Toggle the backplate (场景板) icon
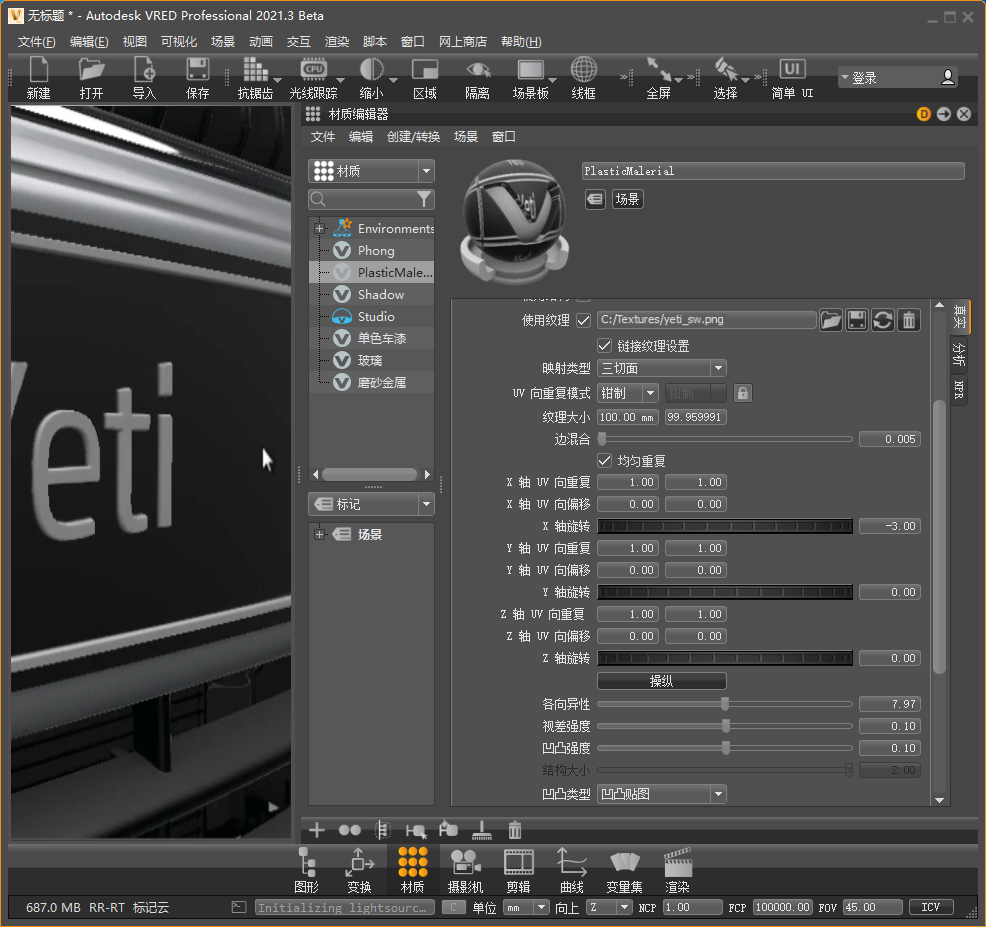Image resolution: width=986 pixels, height=927 pixels. 530,78
